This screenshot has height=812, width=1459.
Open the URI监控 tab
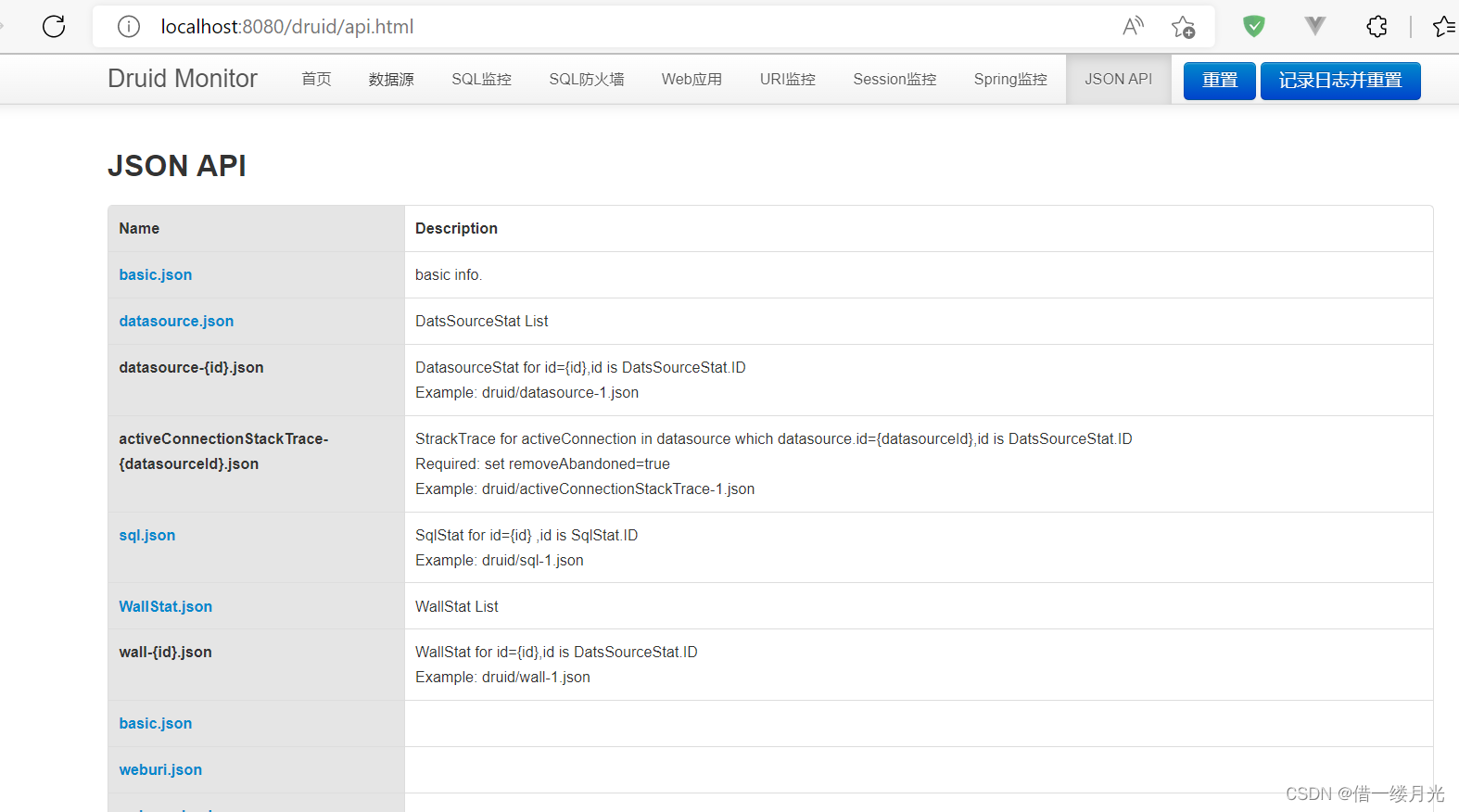pos(788,80)
